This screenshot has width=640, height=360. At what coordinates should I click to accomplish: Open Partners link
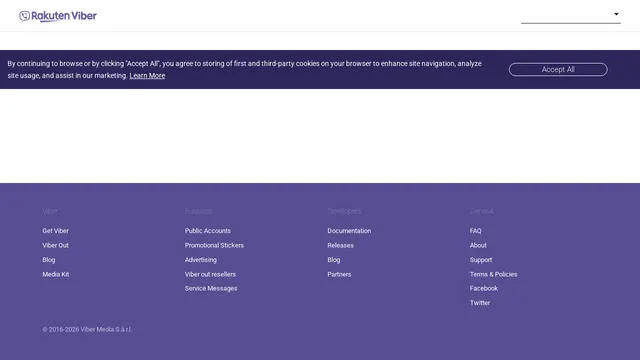click(339, 274)
